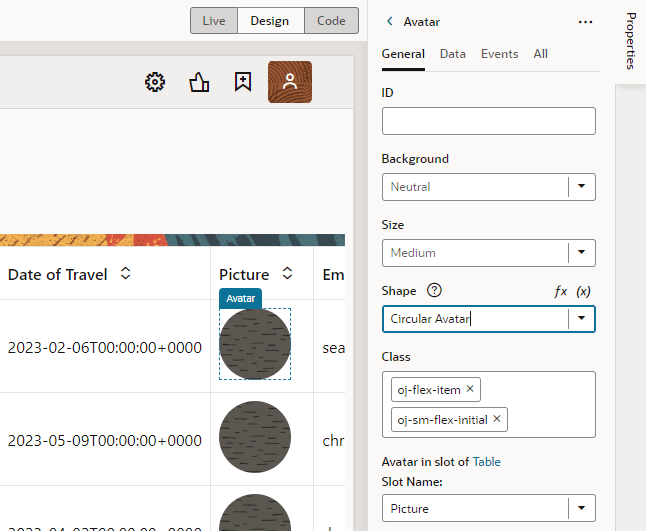Click into the ID input field
646x531 pixels.
pos(489,121)
